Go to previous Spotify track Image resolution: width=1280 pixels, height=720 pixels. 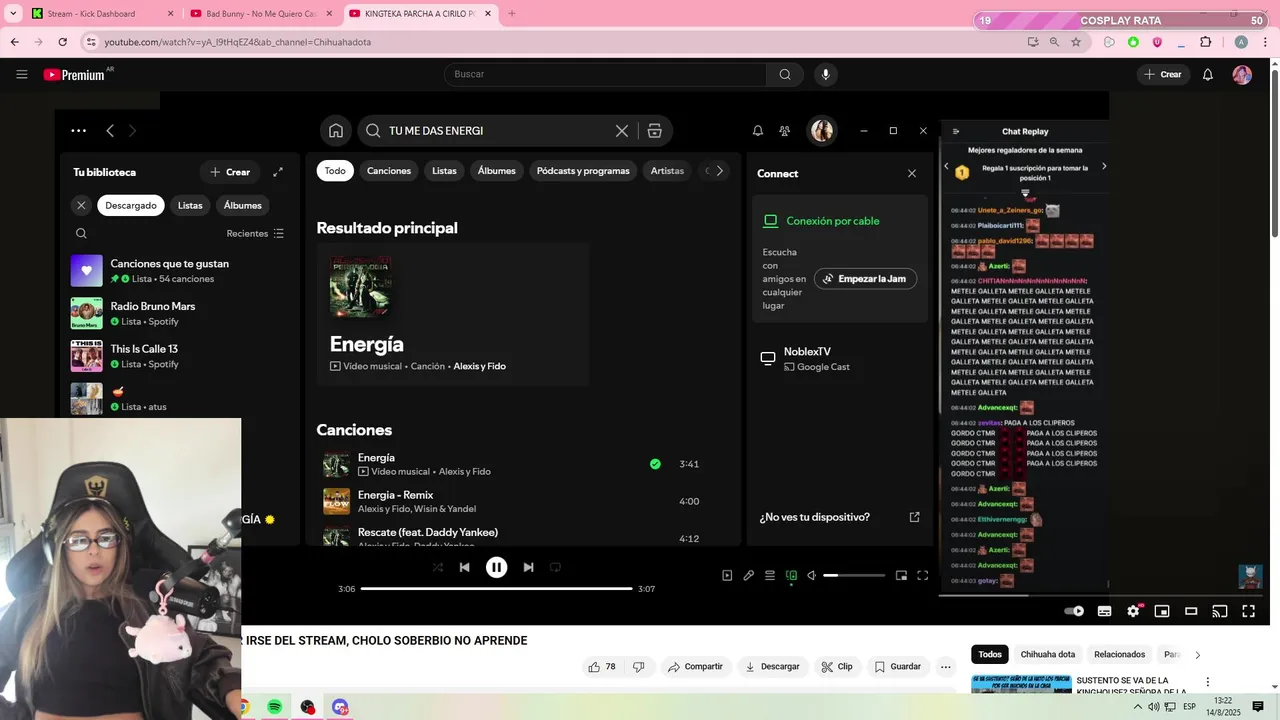click(x=464, y=567)
